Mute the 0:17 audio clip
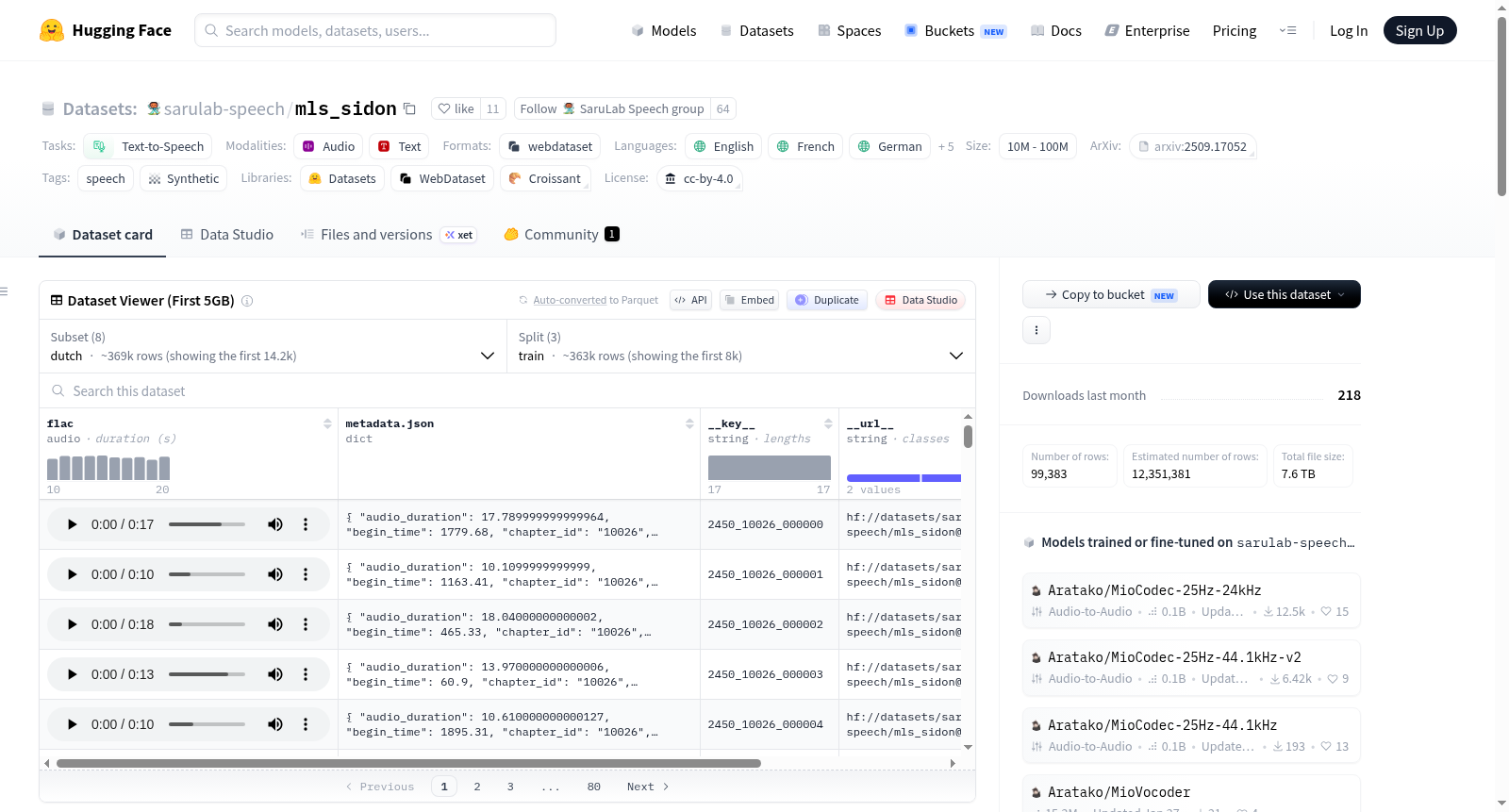Screen dimensions: 1509x812 coord(275,524)
